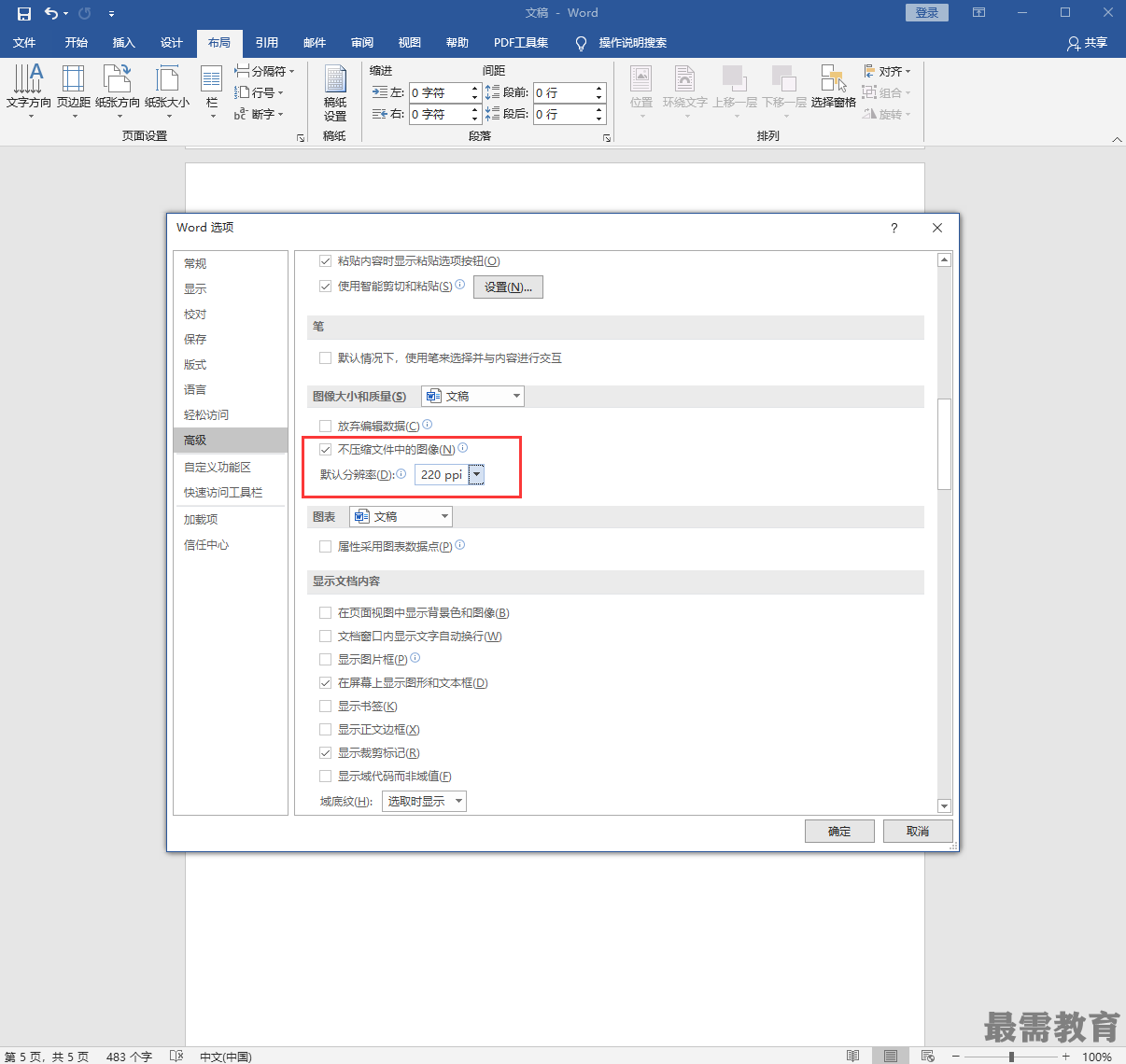This screenshot has width=1126, height=1064.
Task: Select Save (保存) in options sidebar
Action: [231, 339]
